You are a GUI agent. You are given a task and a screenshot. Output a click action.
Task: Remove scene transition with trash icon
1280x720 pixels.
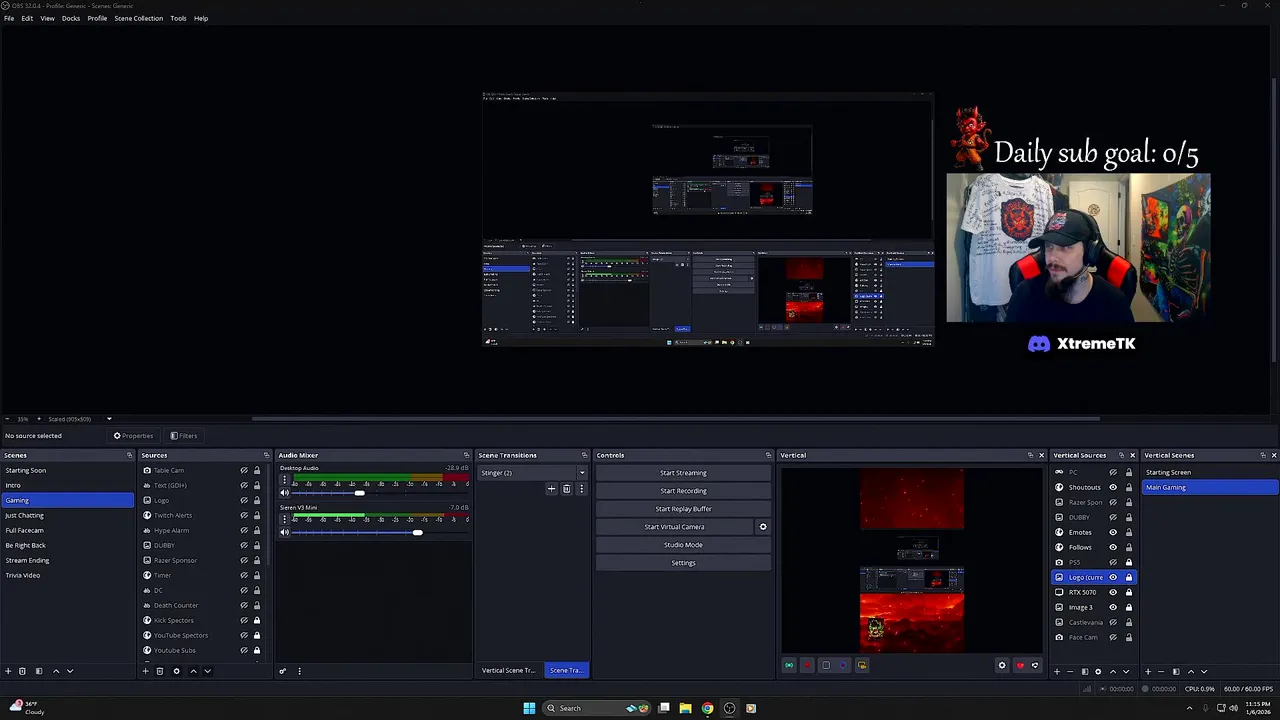(x=566, y=489)
